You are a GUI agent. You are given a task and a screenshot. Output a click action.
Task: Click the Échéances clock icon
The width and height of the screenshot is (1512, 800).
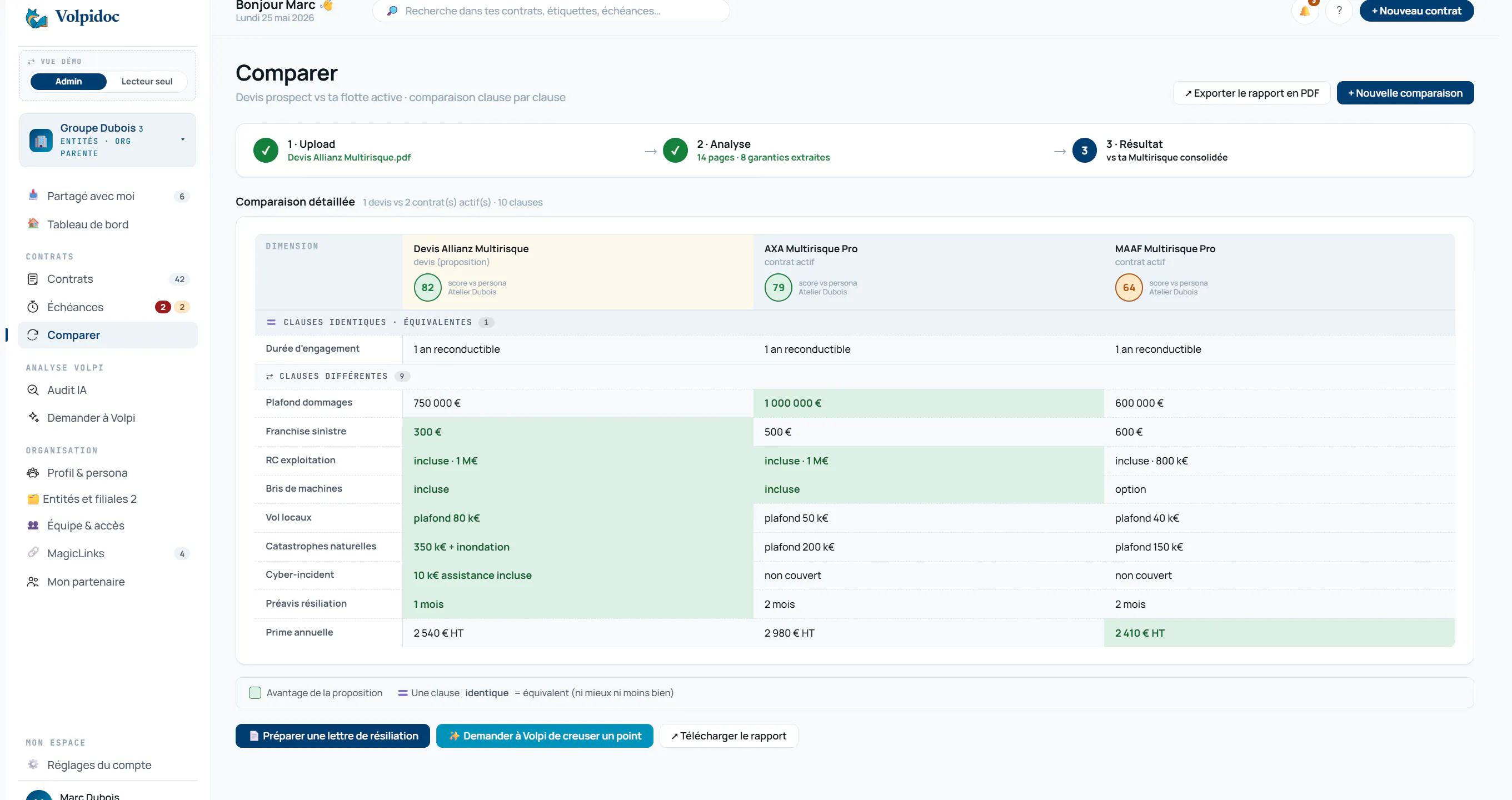click(33, 307)
